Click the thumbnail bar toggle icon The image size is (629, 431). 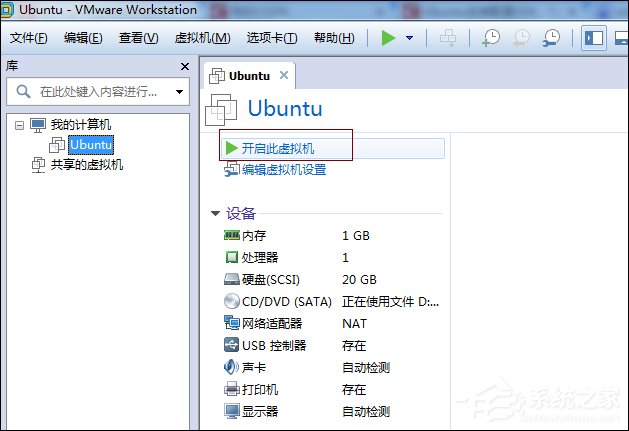click(621, 38)
